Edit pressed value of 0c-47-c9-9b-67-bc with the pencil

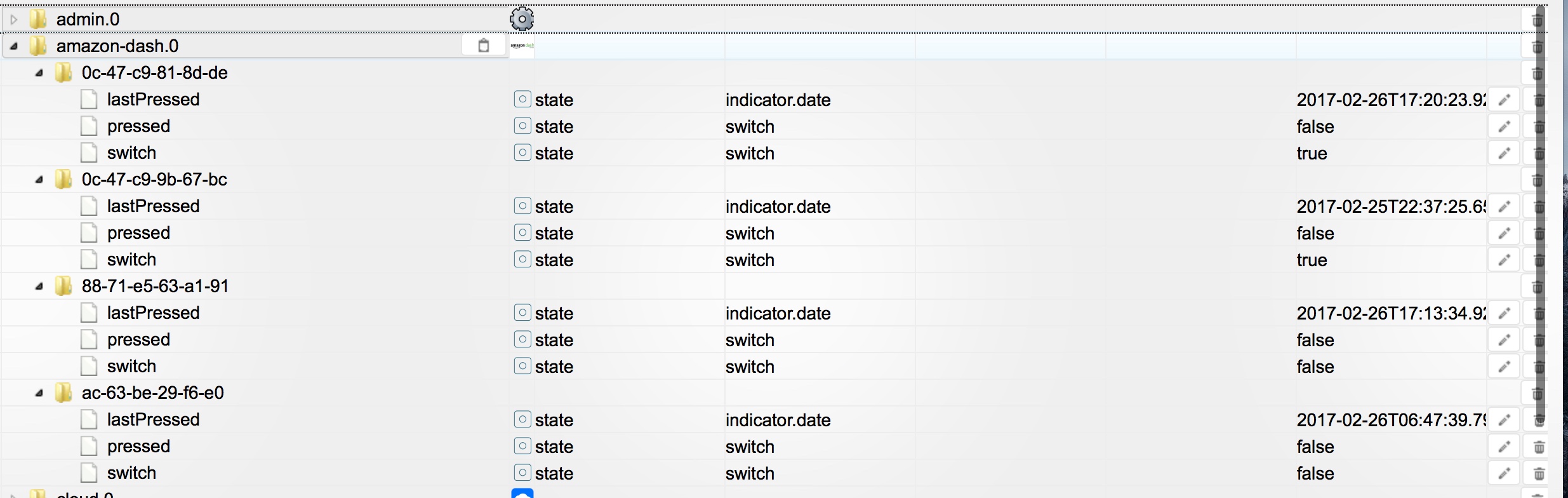[1504, 233]
